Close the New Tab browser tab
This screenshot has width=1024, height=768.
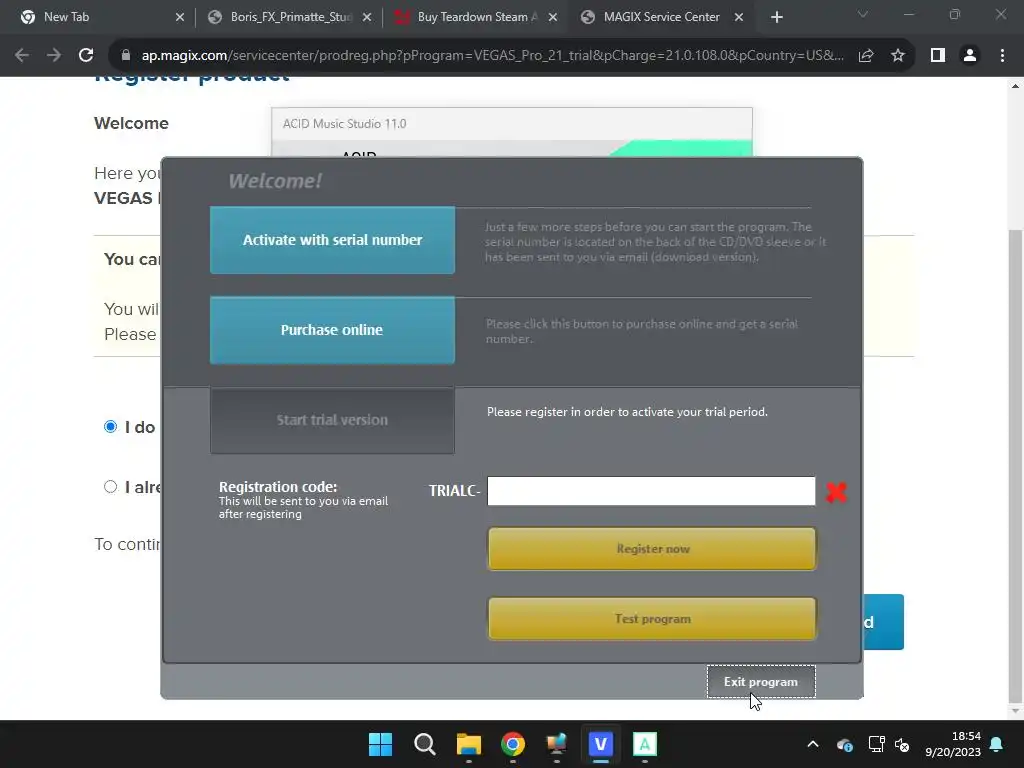point(180,17)
